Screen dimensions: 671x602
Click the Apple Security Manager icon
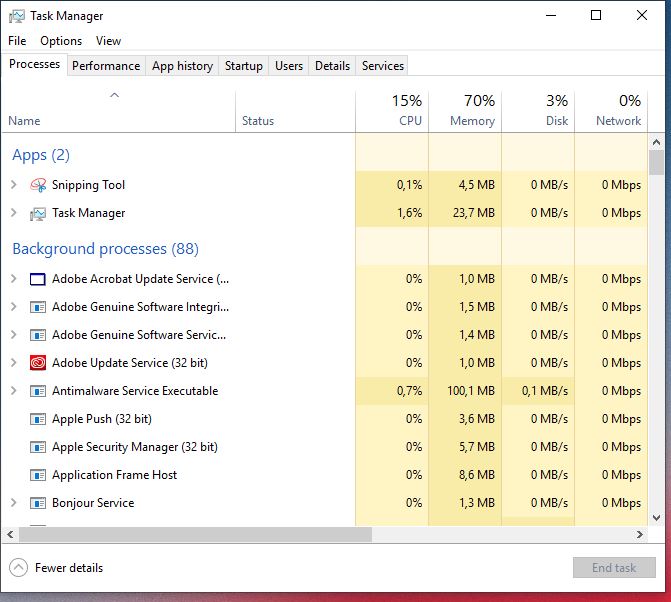pyautogui.click(x=38, y=447)
